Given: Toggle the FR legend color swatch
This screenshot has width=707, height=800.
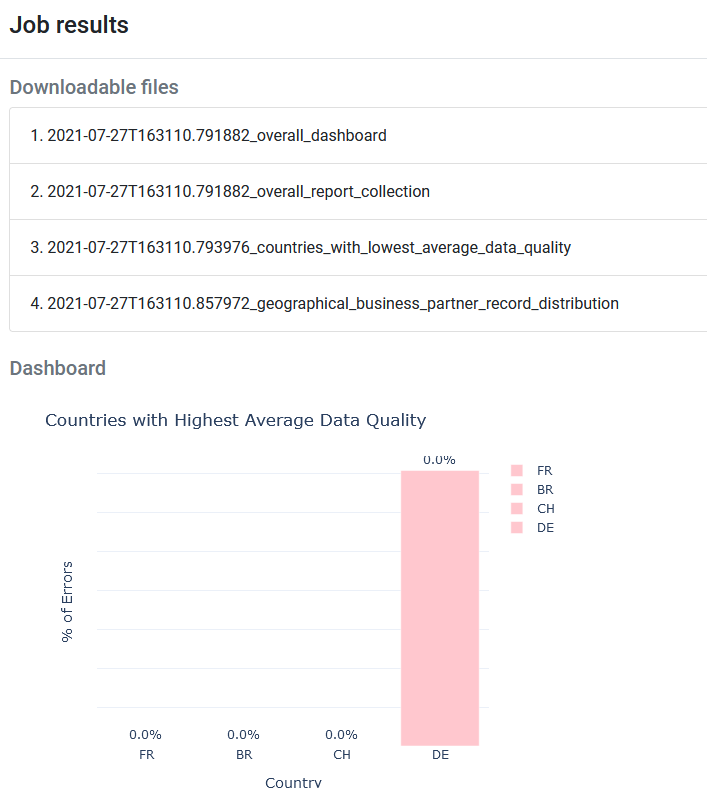Looking at the screenshot, I should (x=517, y=470).
